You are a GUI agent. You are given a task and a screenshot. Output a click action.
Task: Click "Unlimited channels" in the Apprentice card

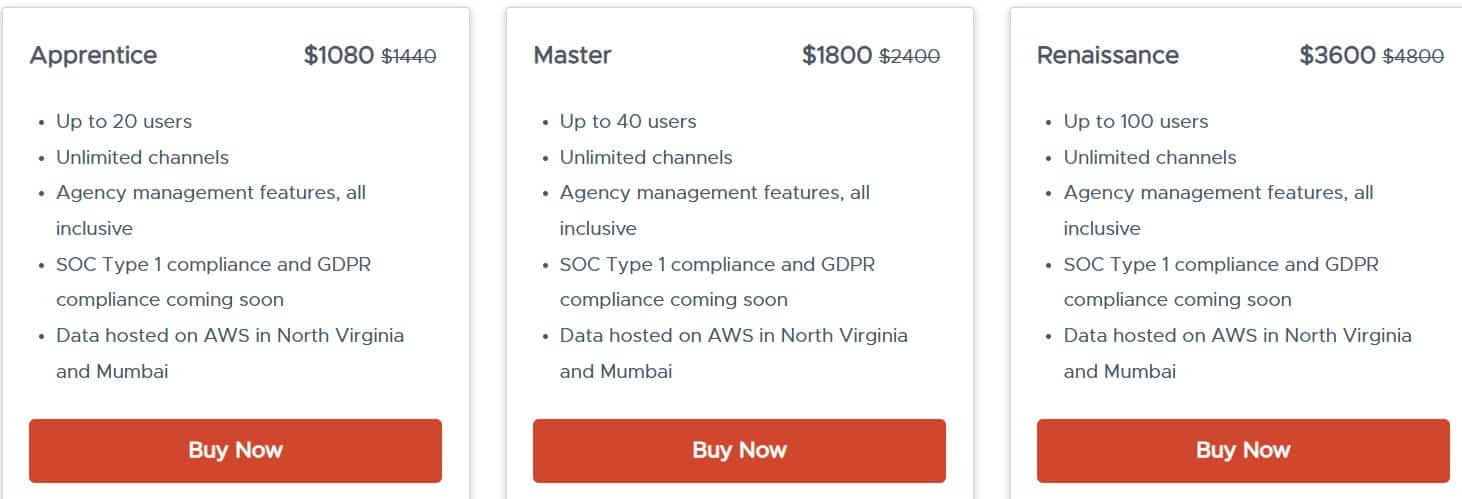click(x=142, y=158)
